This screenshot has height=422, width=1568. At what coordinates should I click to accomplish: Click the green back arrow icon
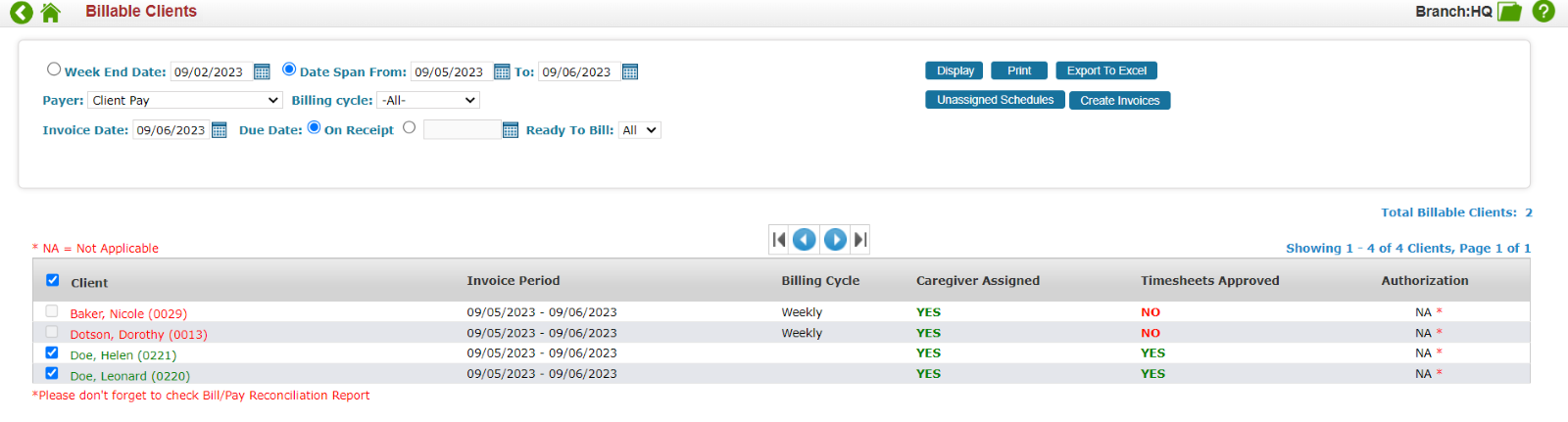click(21, 12)
